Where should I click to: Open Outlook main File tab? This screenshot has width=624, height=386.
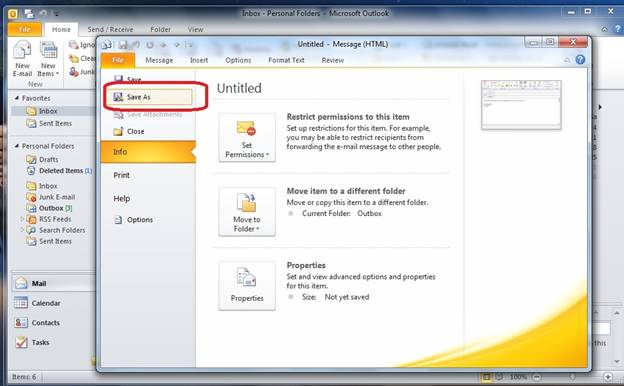coord(24,29)
